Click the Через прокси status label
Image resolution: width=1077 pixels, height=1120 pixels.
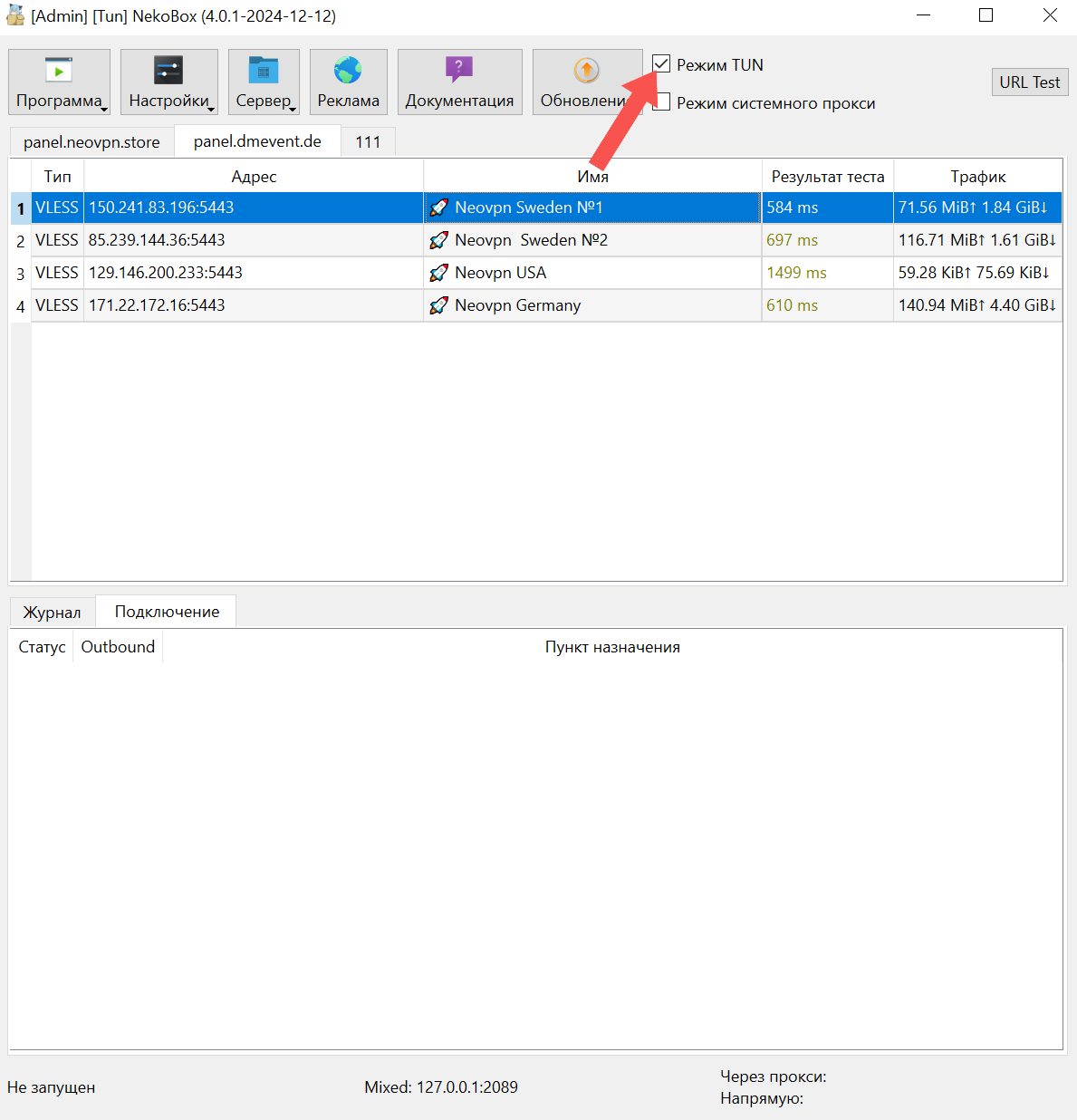[774, 1077]
